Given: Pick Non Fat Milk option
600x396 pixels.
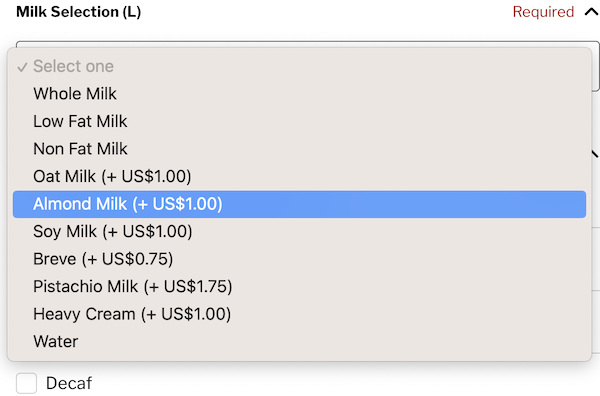Looking at the screenshot, I should [x=299, y=149].
